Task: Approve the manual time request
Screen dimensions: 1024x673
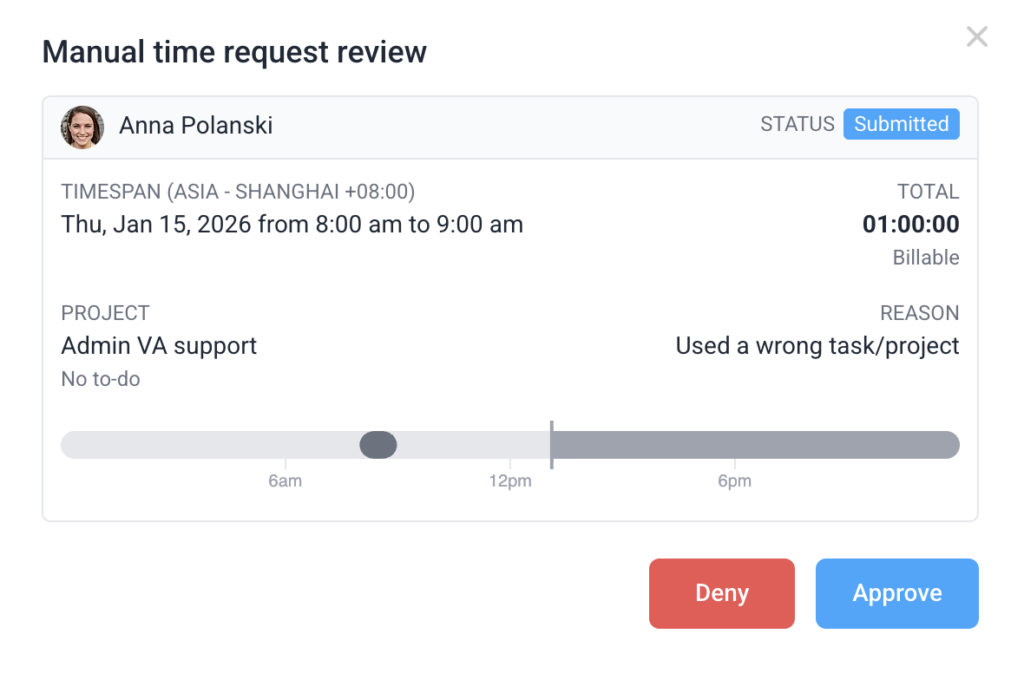Action: (x=896, y=593)
